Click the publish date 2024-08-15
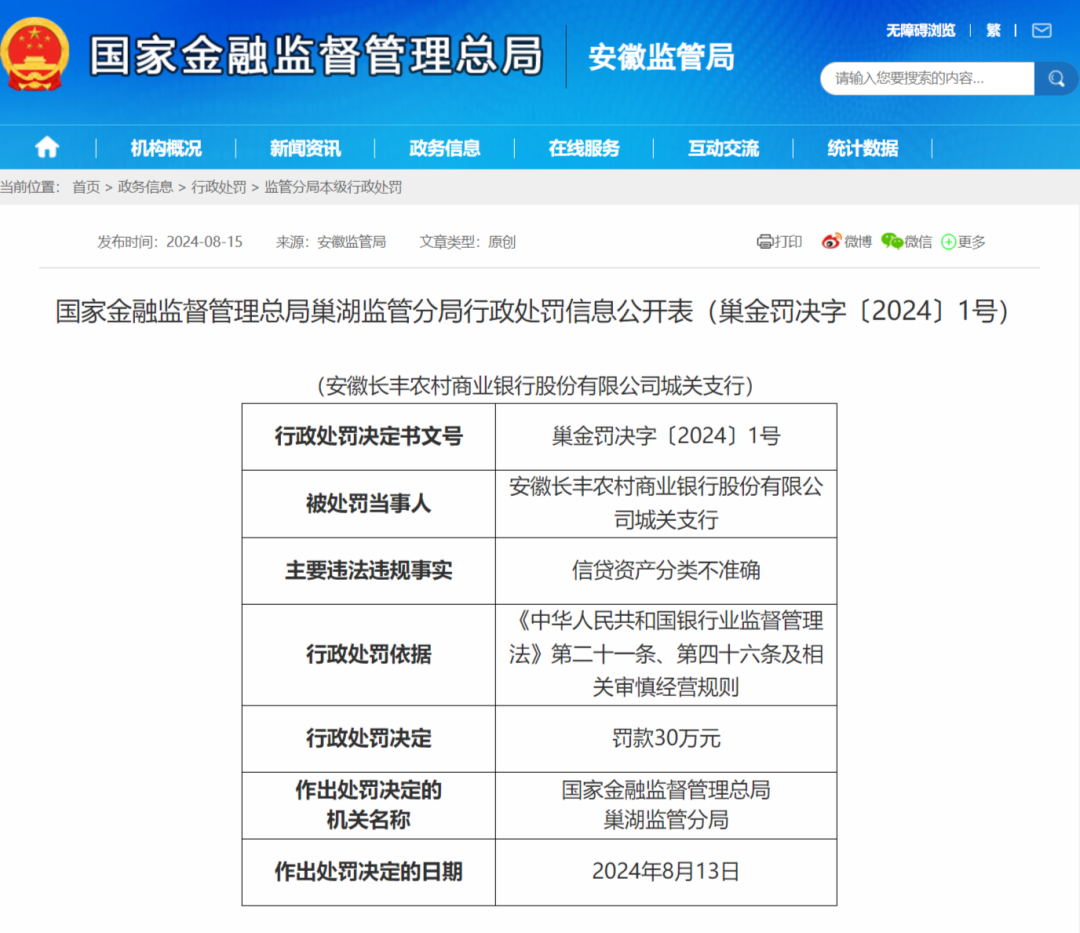 click(205, 242)
